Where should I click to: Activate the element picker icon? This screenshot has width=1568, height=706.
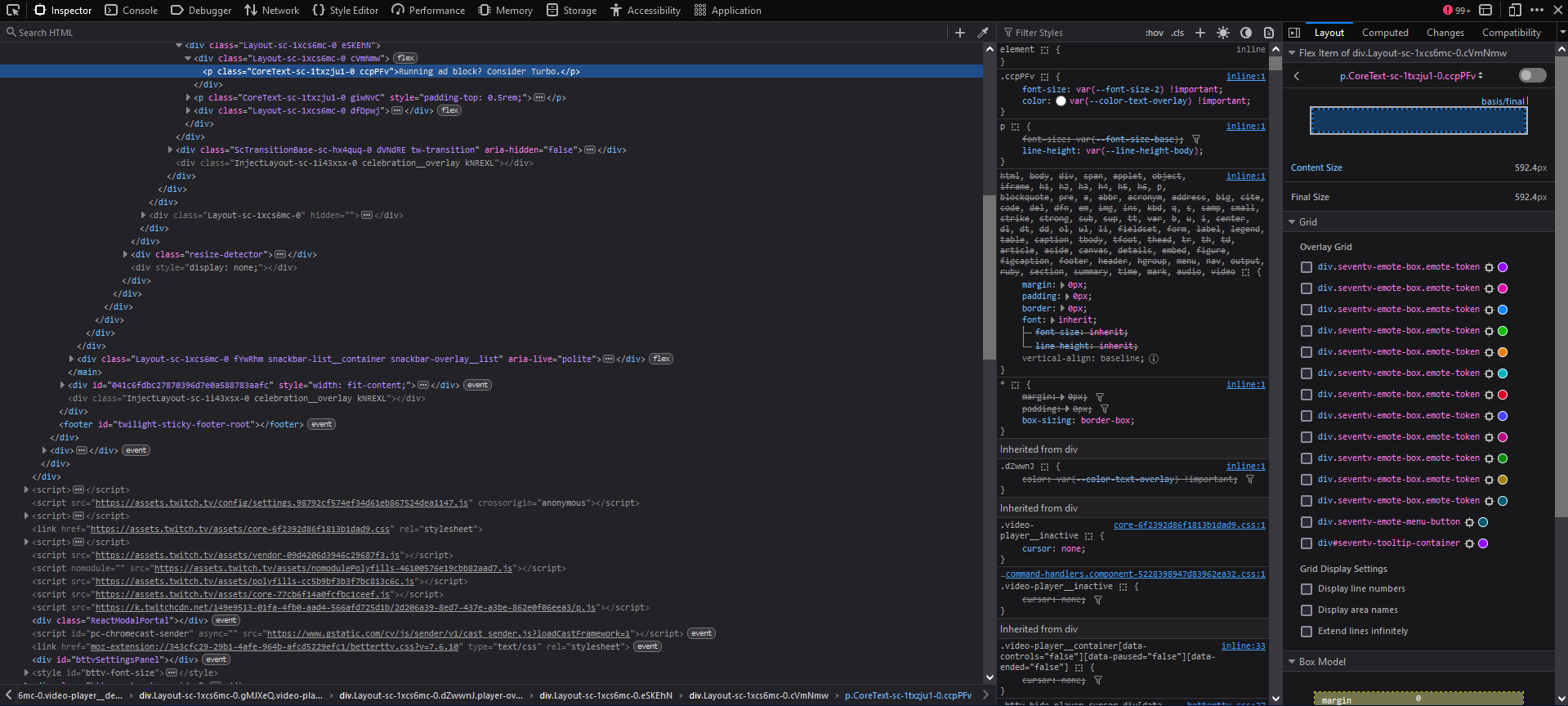[12, 10]
